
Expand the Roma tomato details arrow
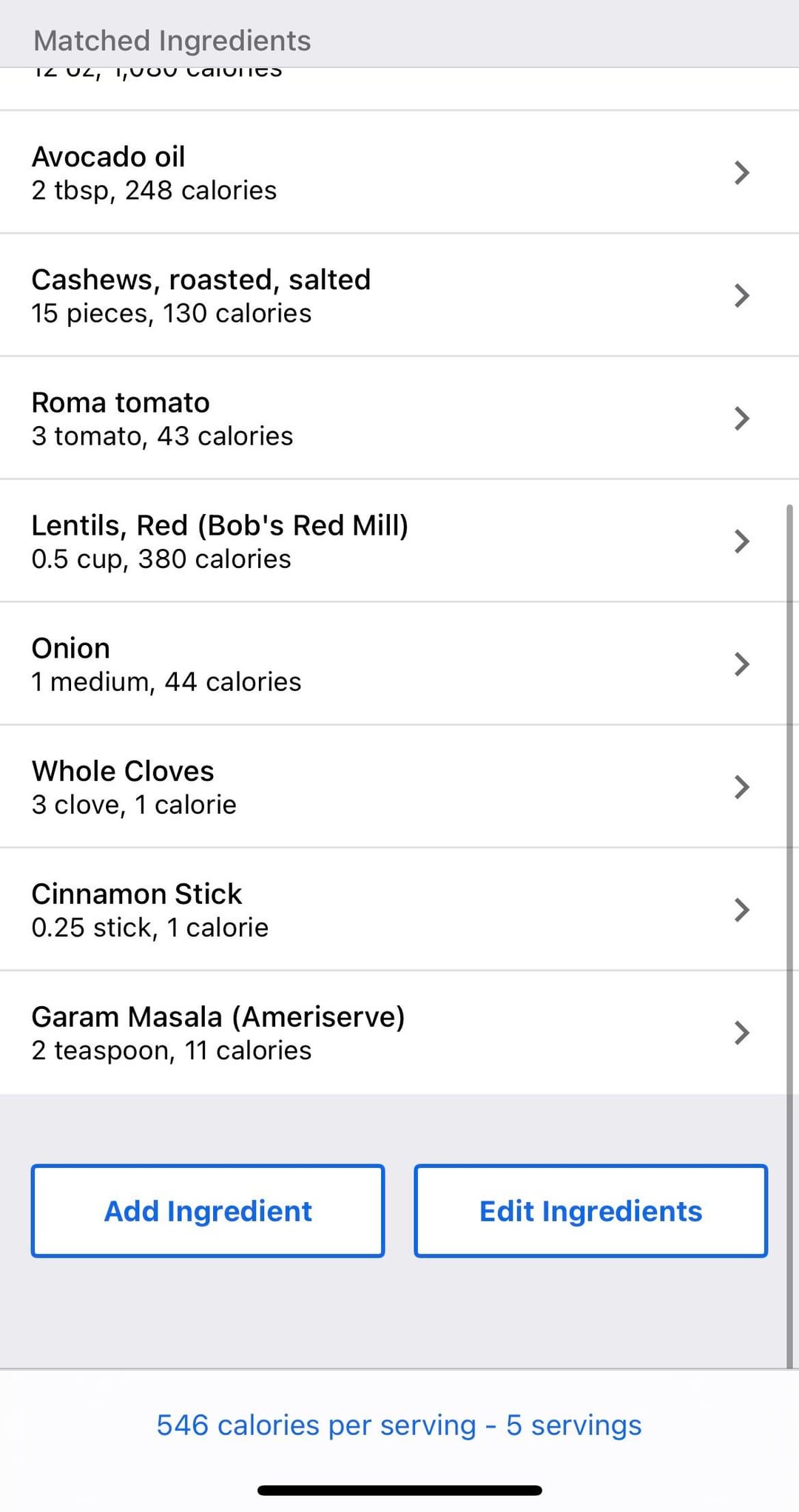point(741,419)
